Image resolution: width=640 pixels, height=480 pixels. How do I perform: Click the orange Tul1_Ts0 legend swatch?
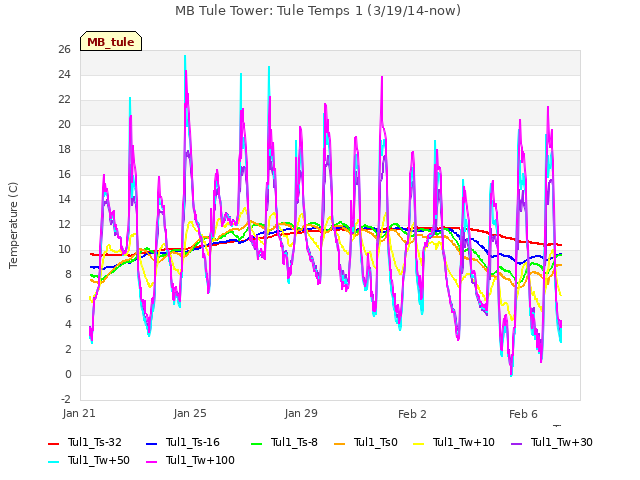340,443
